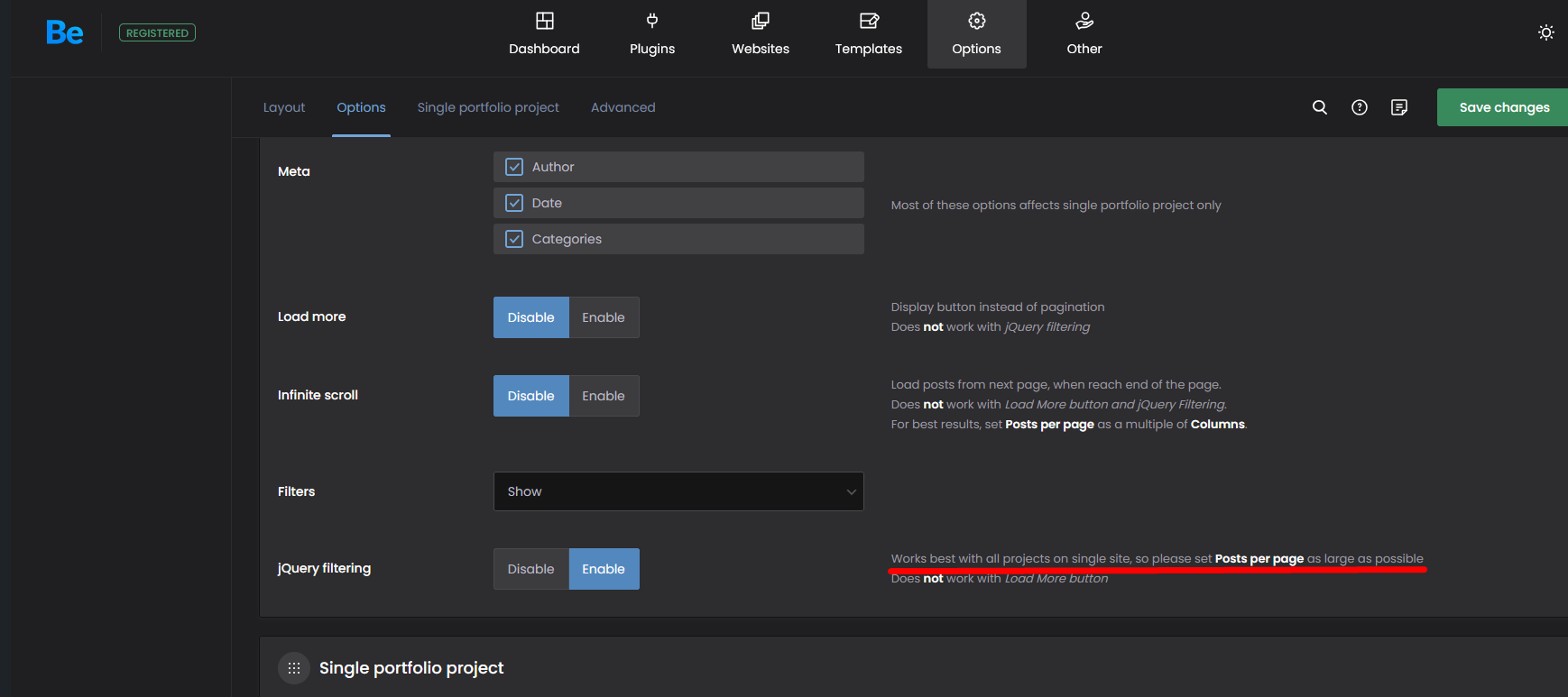
Task: Expand the Filters dropdown showing Show
Action: (x=678, y=491)
